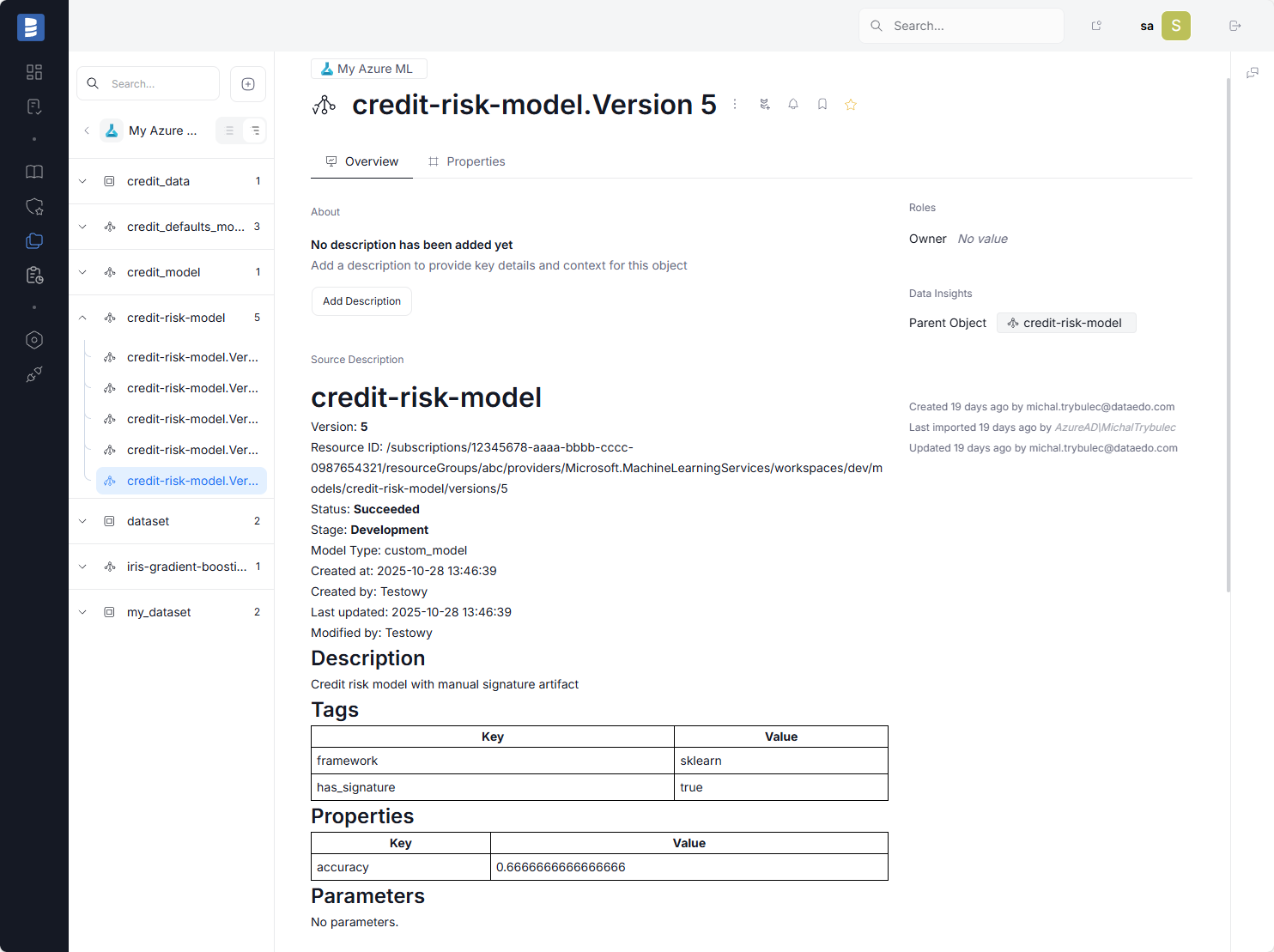Screen dimensions: 1274x952
Task: Open the dashboard panel in the sidebar
Action: point(34,72)
